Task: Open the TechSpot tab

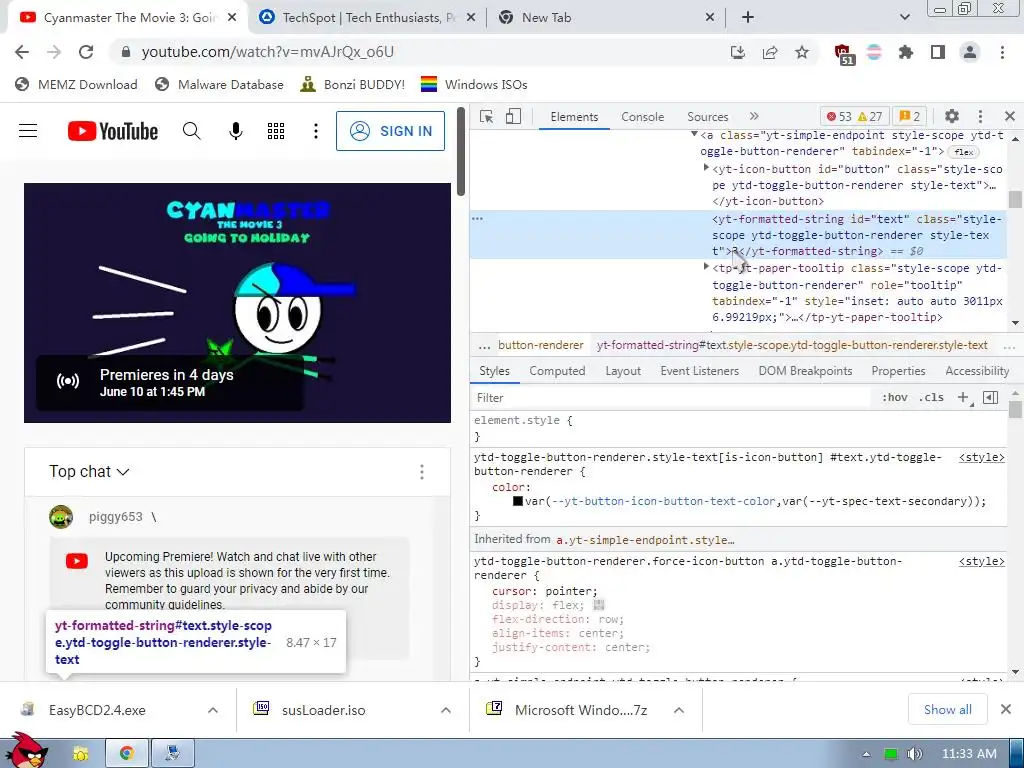Action: click(367, 18)
